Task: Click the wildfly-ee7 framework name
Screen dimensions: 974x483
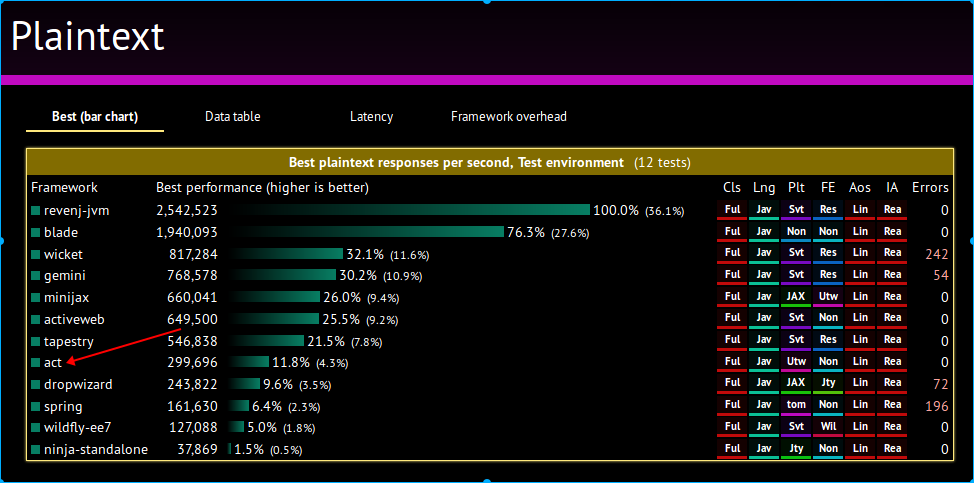Action: [x=77, y=428]
